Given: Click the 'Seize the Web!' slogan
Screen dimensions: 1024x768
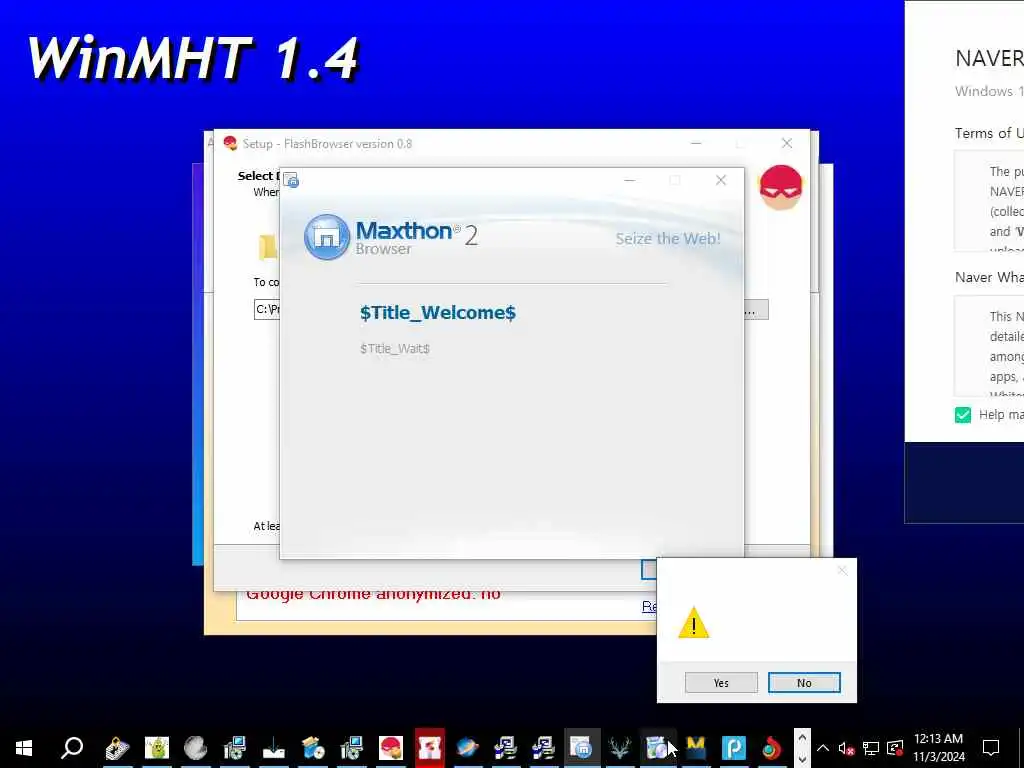Looking at the screenshot, I should pyautogui.click(x=667, y=238).
